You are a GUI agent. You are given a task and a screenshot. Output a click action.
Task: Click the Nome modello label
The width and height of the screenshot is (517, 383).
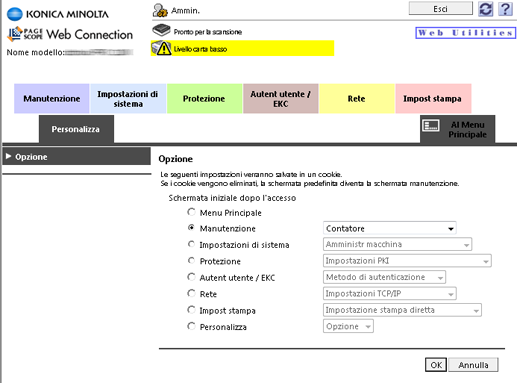(35, 52)
